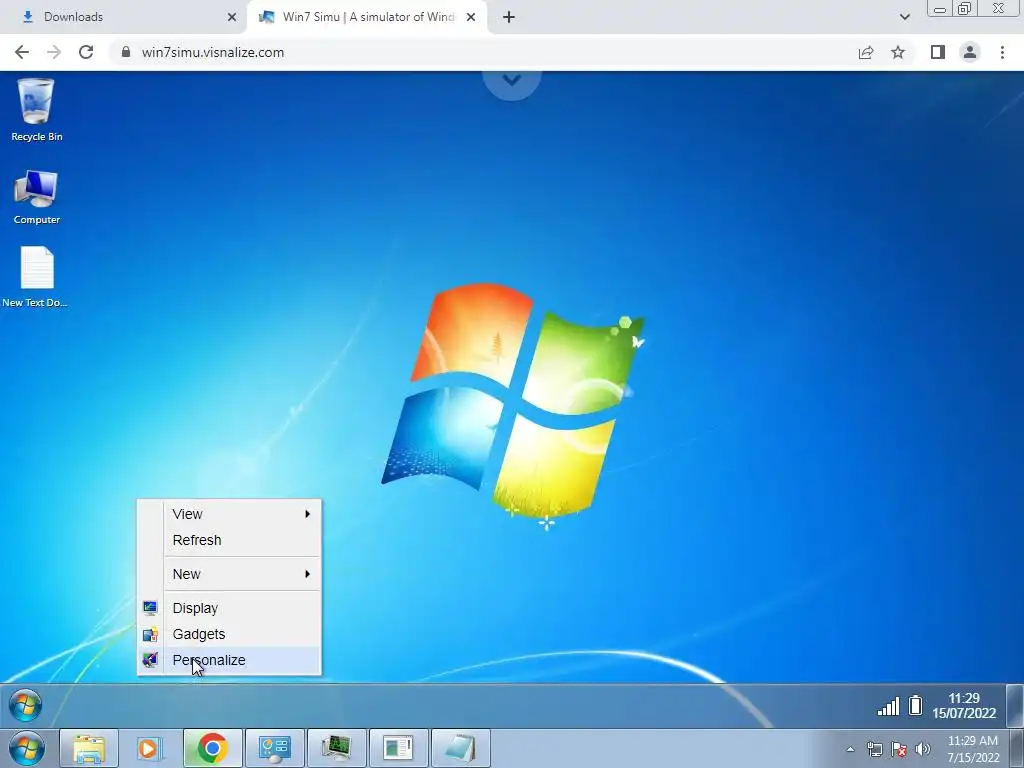Open File Explorer from the taskbar

point(89,748)
